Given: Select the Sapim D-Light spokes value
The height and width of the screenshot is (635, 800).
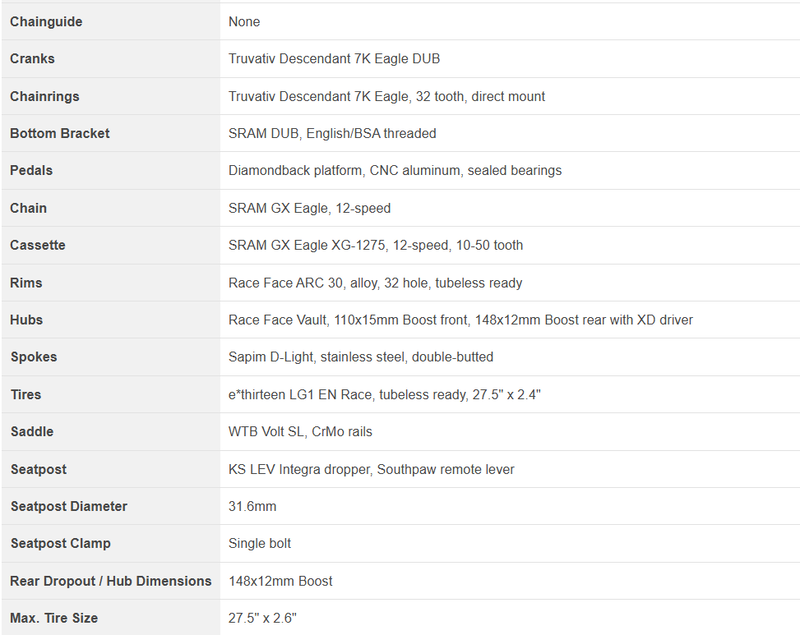Looking at the screenshot, I should [360, 357].
